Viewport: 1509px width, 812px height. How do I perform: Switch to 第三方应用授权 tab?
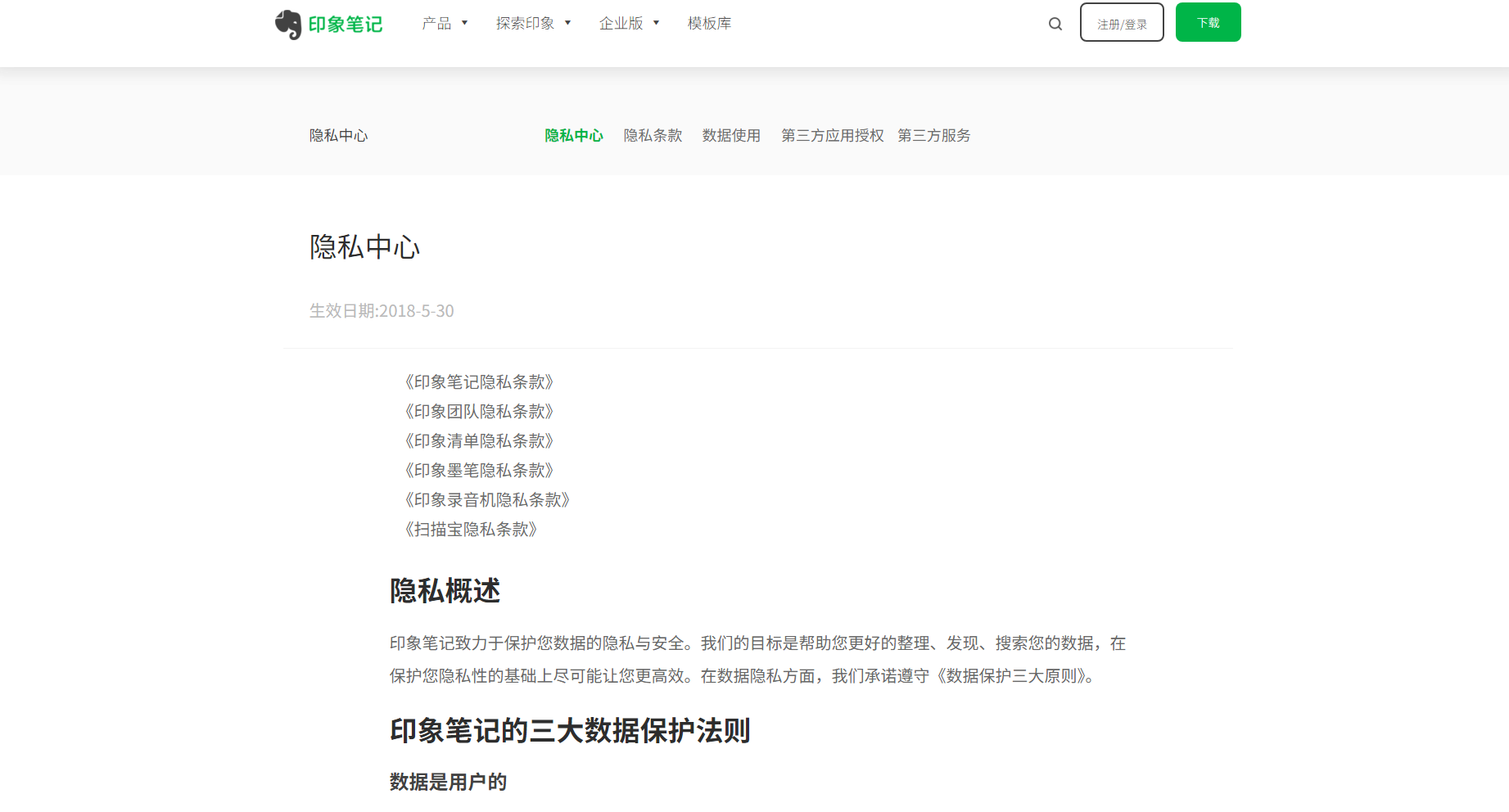pos(832,136)
